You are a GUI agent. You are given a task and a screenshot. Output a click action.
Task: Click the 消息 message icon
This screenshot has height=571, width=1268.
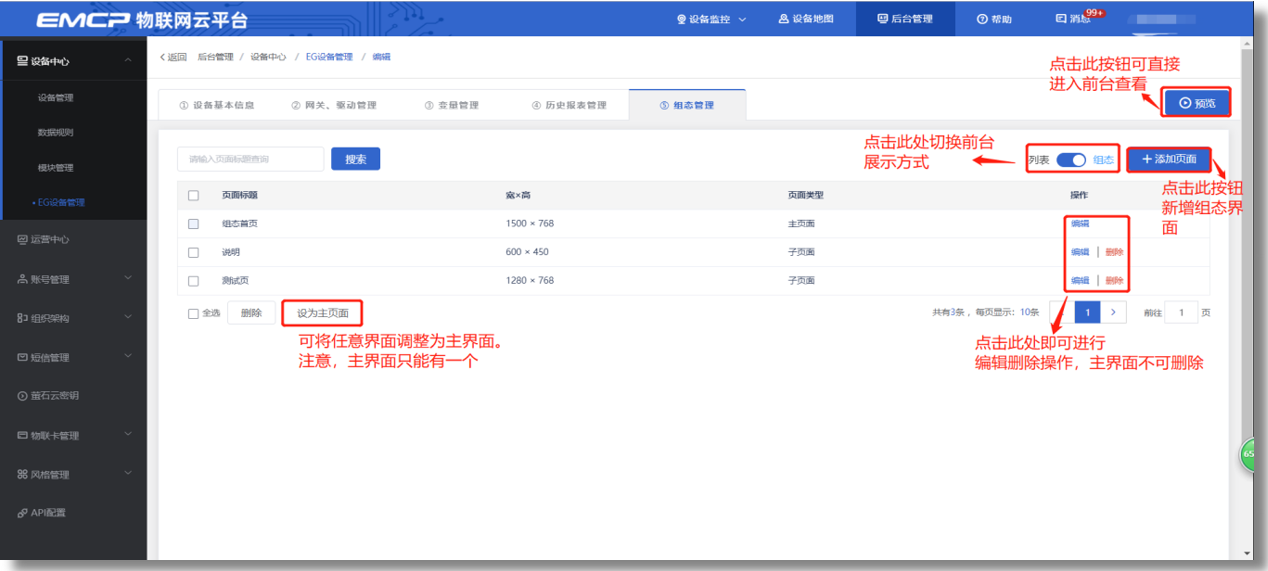point(1060,19)
